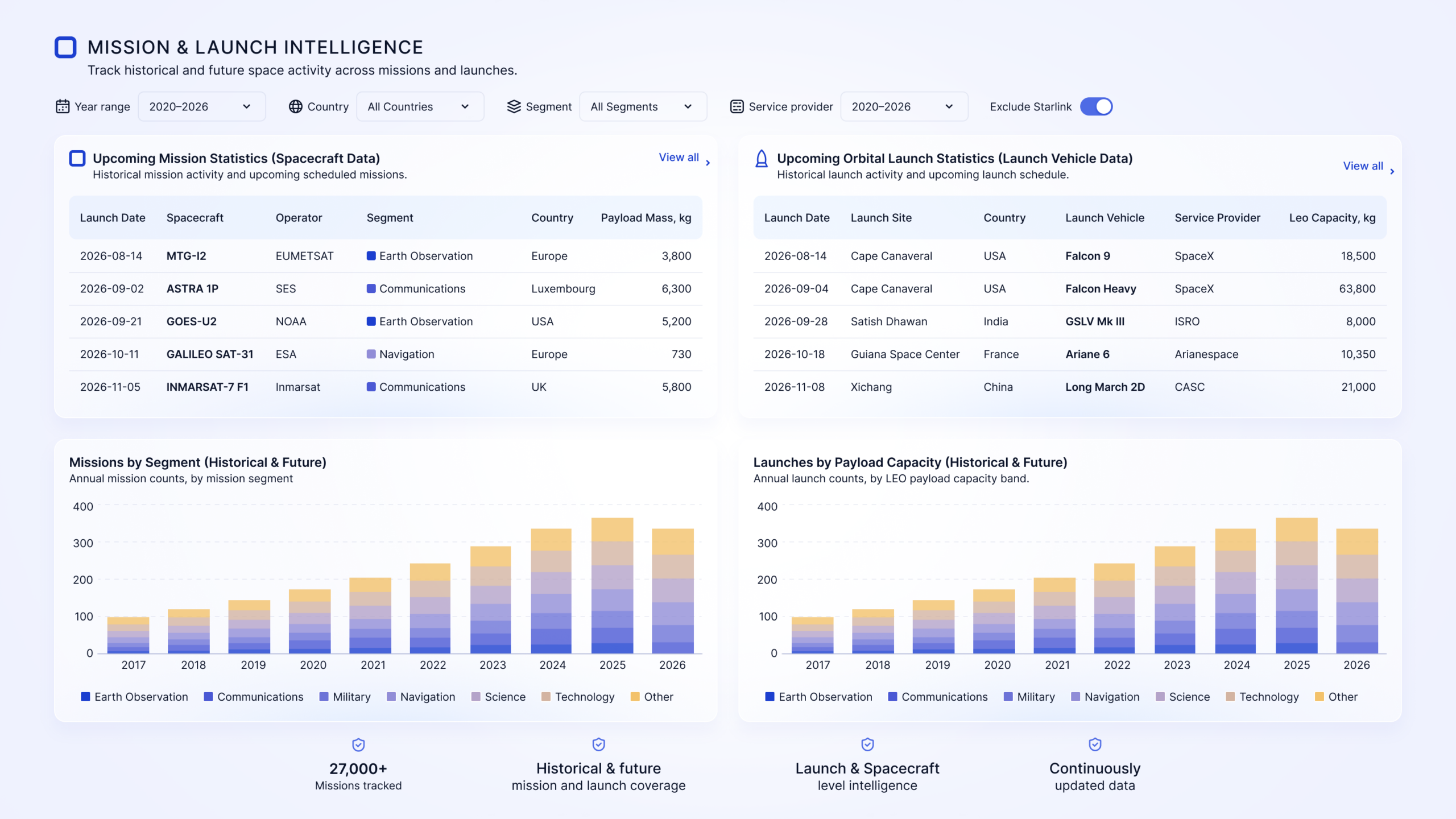
Task: Click the layers icon next to Segment
Action: click(514, 106)
